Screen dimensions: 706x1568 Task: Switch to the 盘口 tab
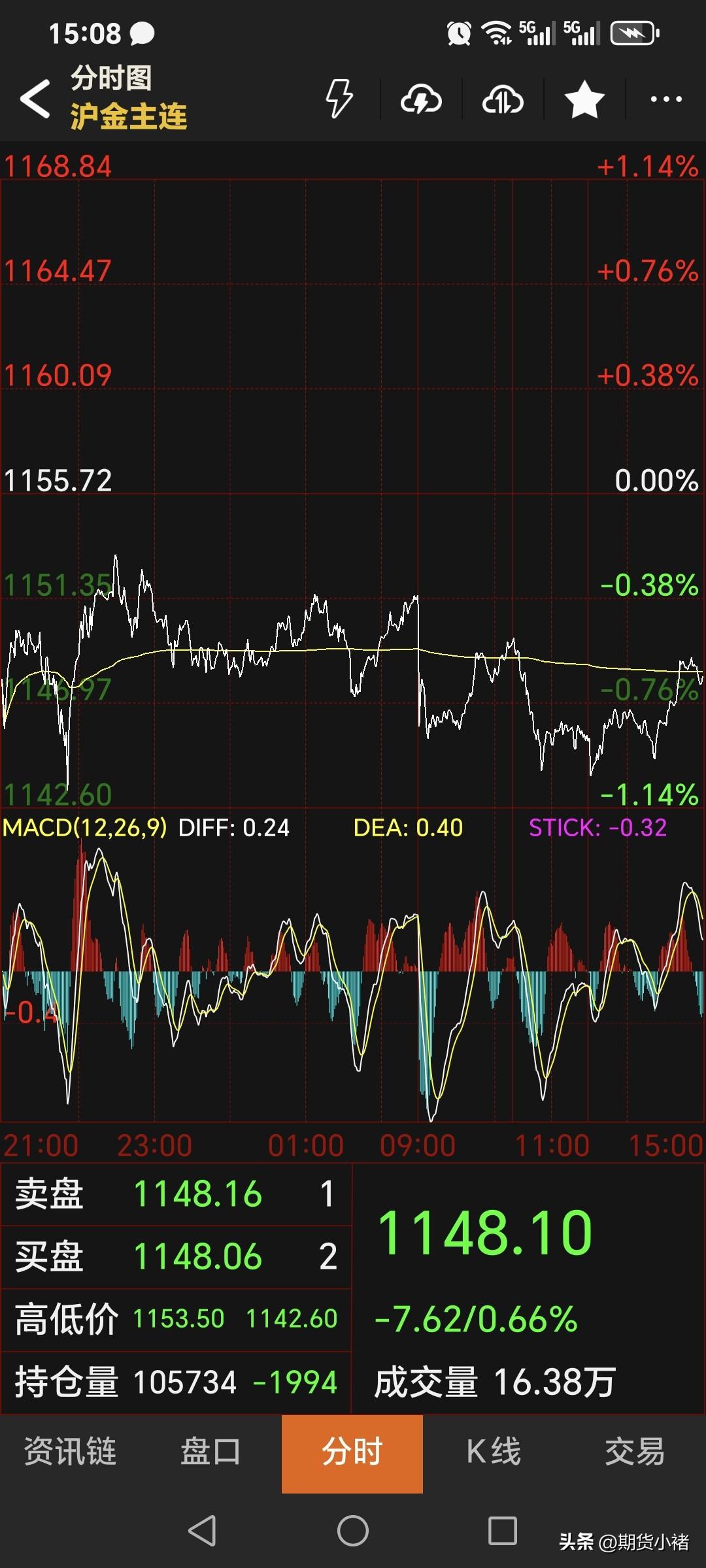210,1452
